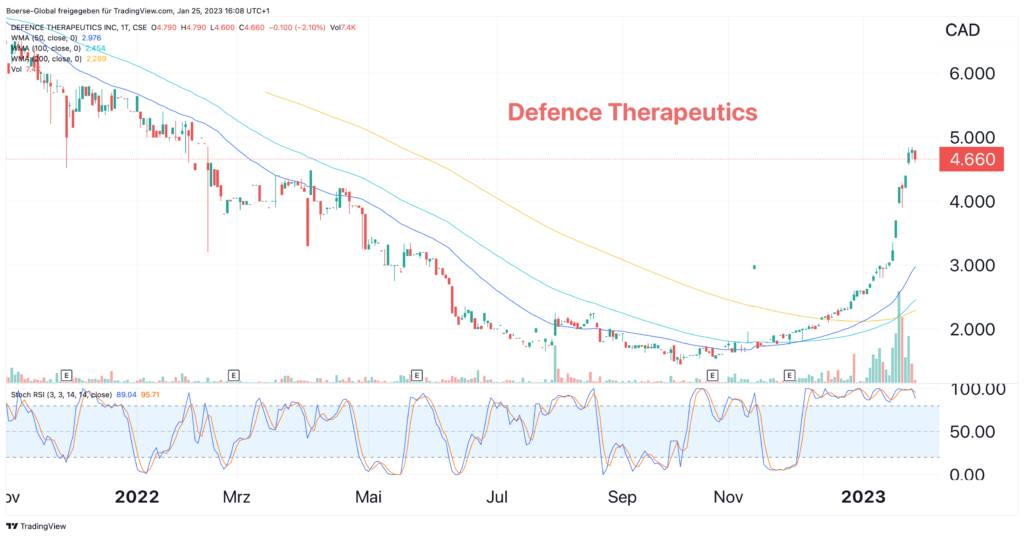Open the earnings marker after Mai
The width and height of the screenshot is (1024, 537).
417,375
